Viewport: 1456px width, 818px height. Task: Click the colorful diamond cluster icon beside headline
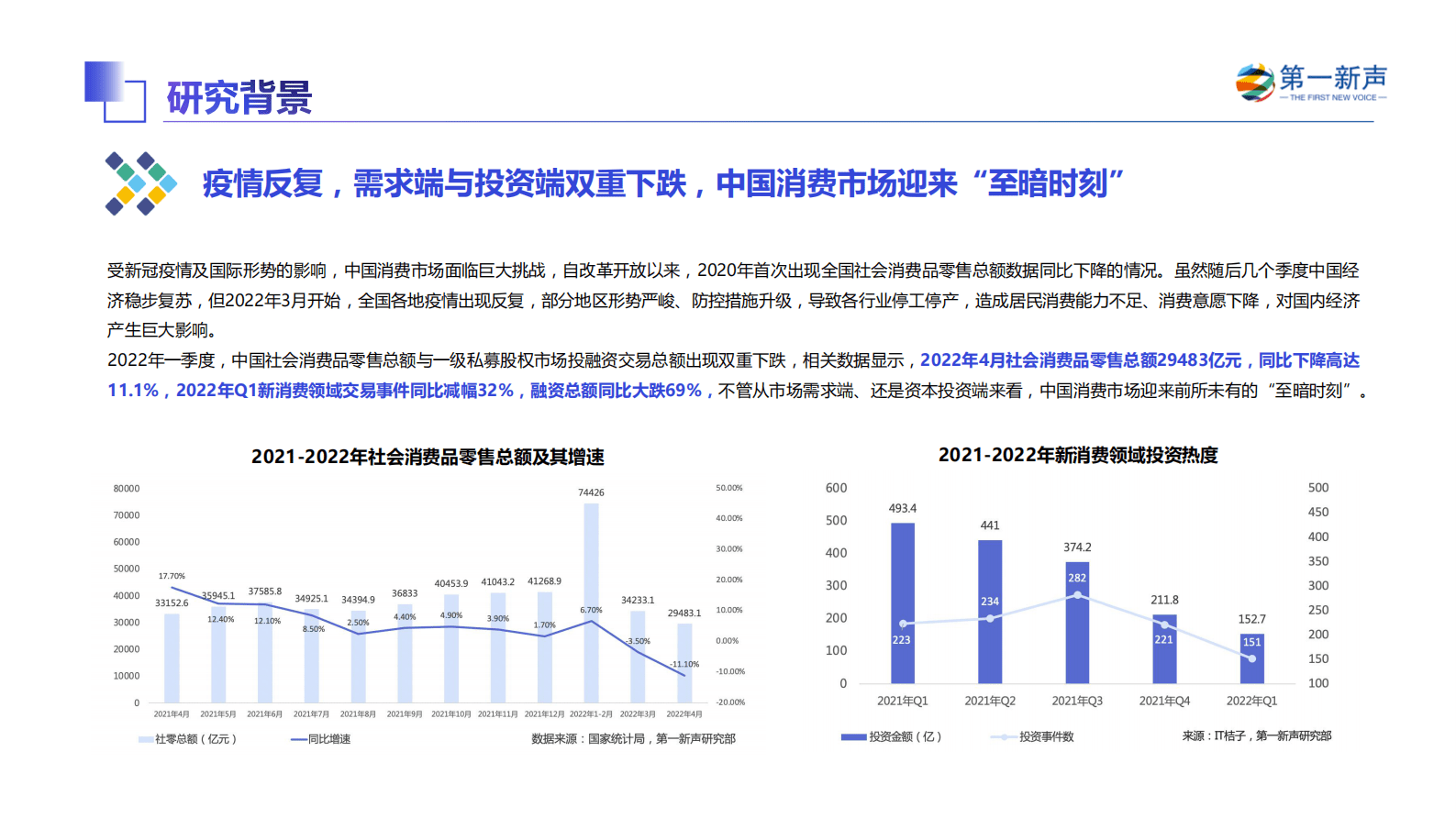(140, 183)
